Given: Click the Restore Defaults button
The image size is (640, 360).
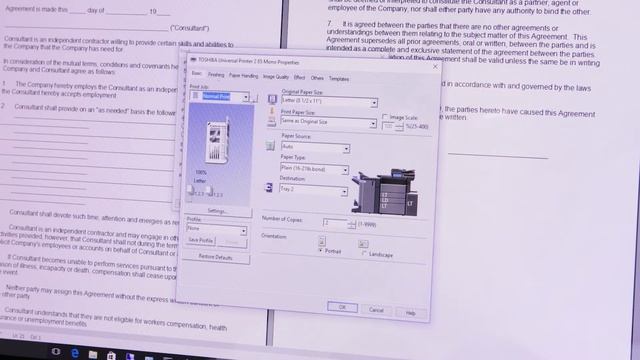Looking at the screenshot, I should [216, 258].
